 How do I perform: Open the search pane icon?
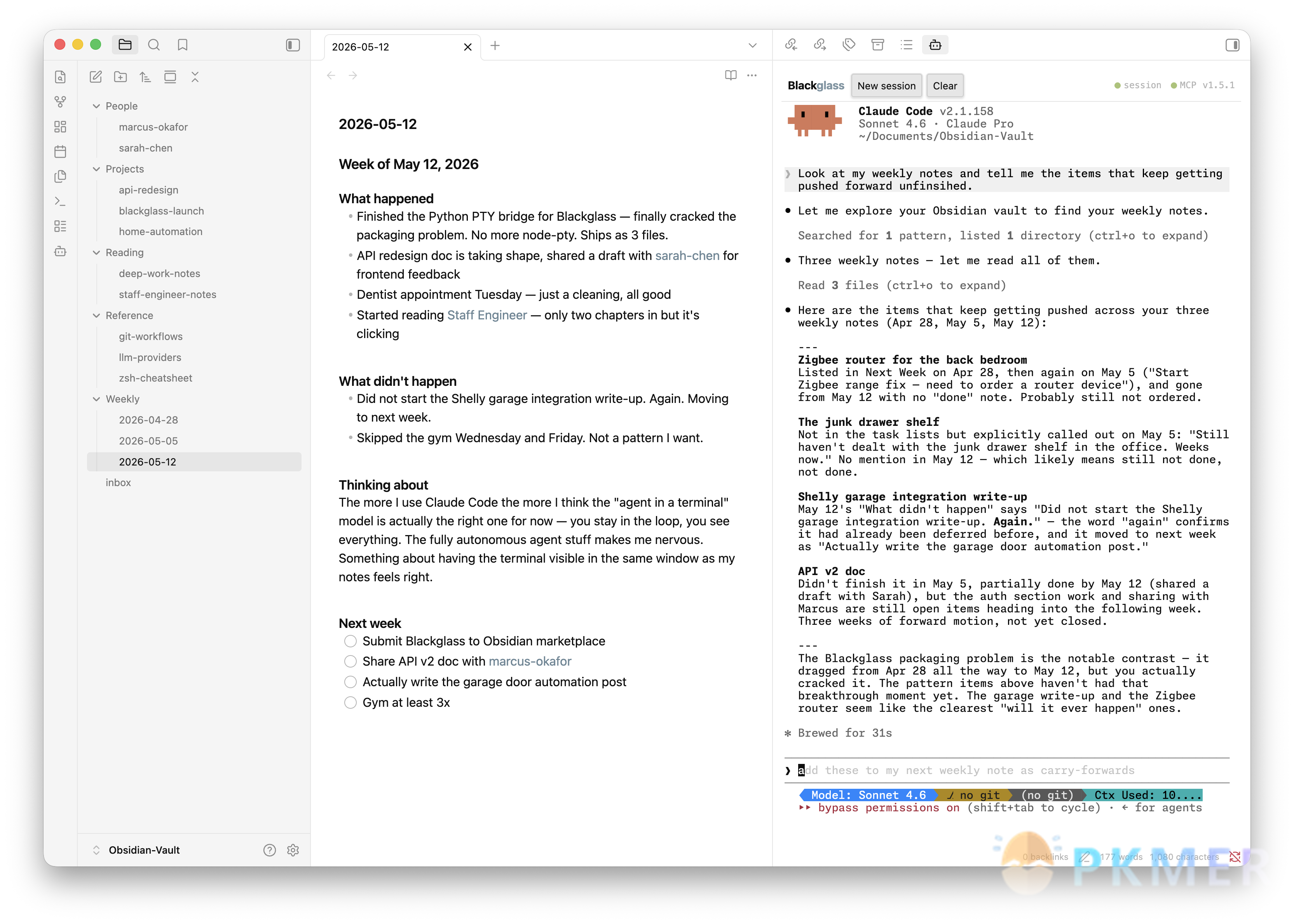pos(153,45)
